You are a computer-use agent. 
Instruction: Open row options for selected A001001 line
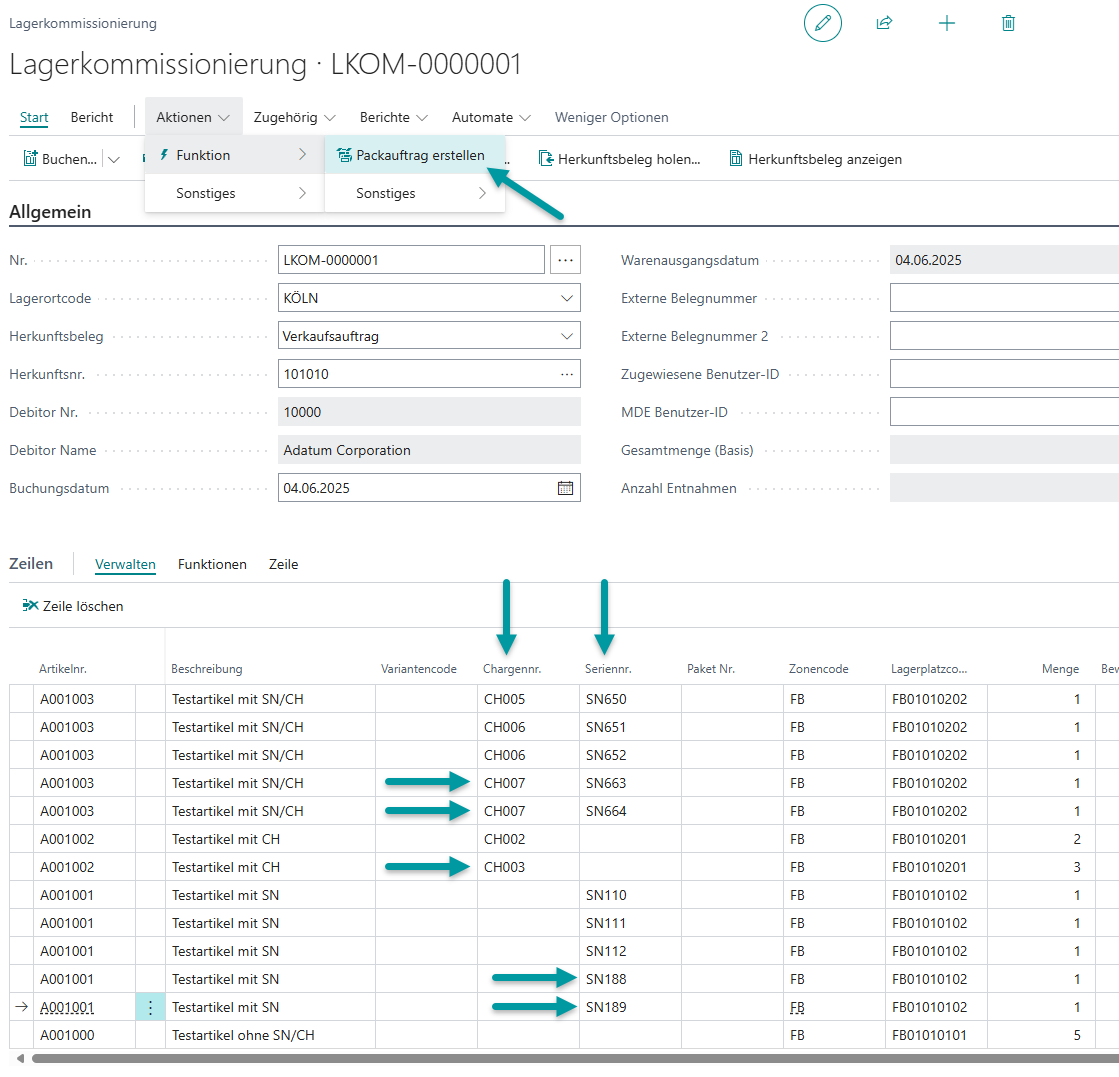click(150, 1007)
